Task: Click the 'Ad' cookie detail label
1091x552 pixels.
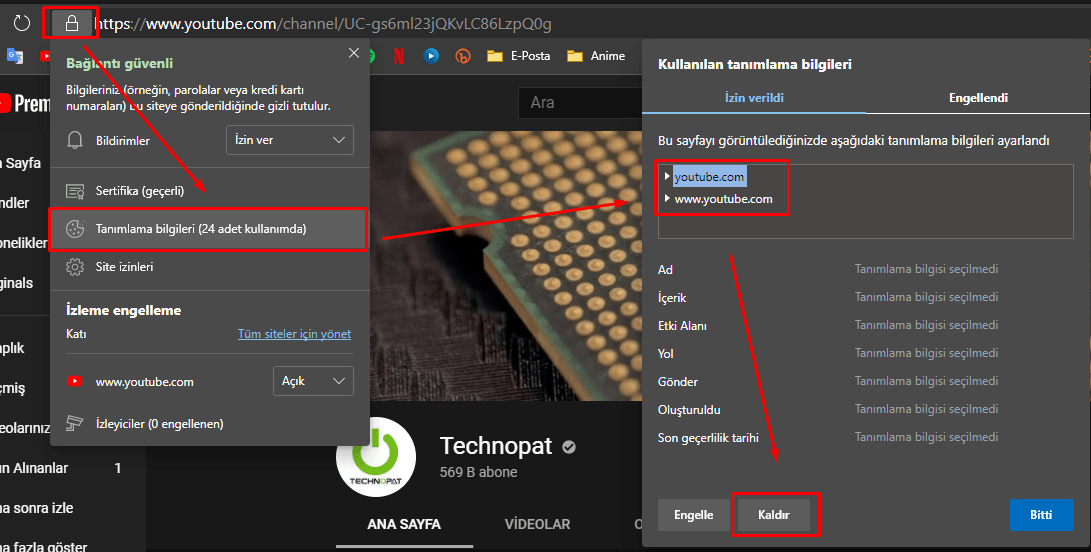Action: point(665,269)
